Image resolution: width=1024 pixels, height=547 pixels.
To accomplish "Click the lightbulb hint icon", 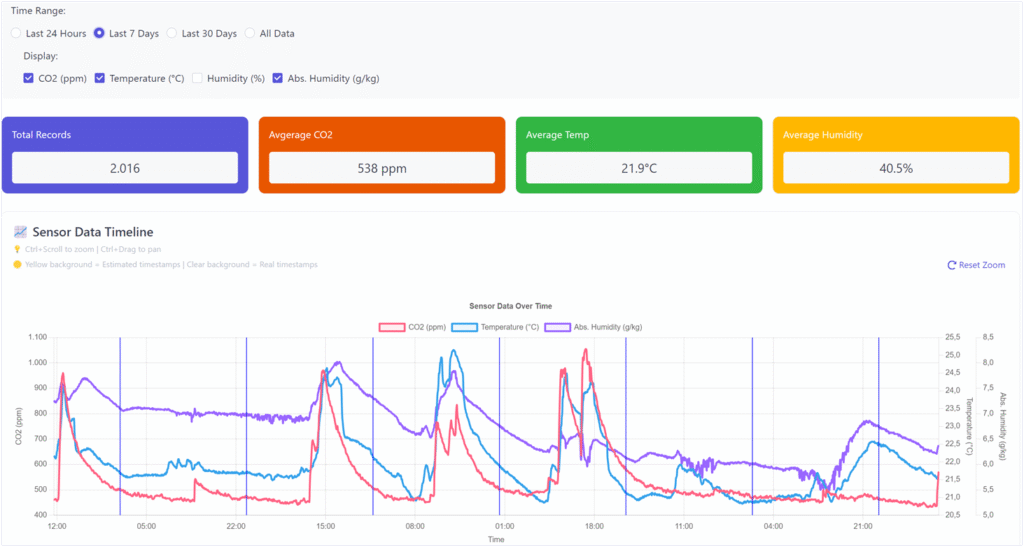I will coord(17,249).
